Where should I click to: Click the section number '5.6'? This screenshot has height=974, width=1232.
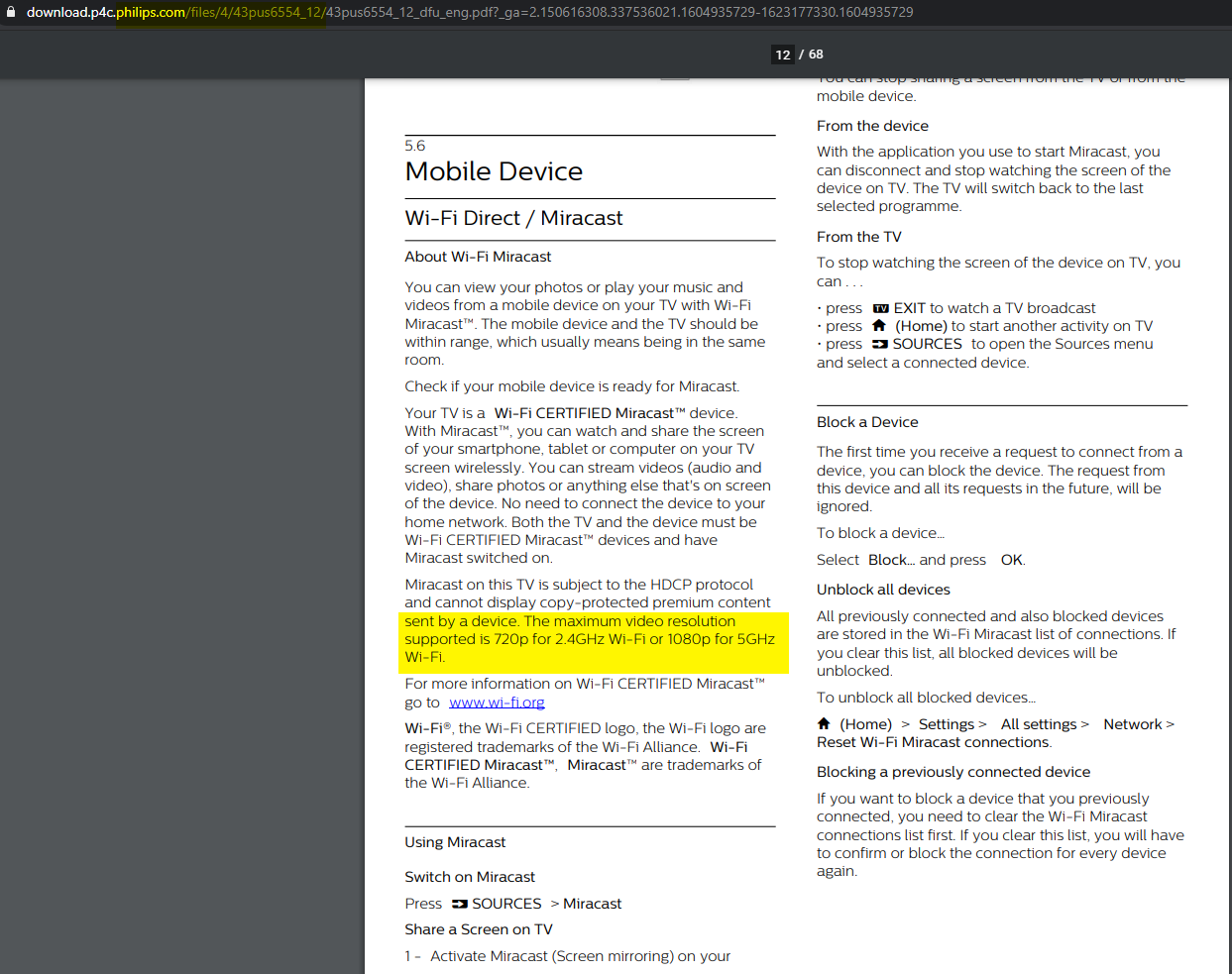click(x=414, y=146)
